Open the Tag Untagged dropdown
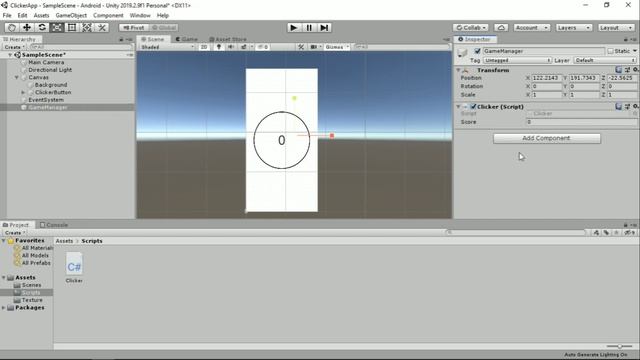 coord(517,60)
